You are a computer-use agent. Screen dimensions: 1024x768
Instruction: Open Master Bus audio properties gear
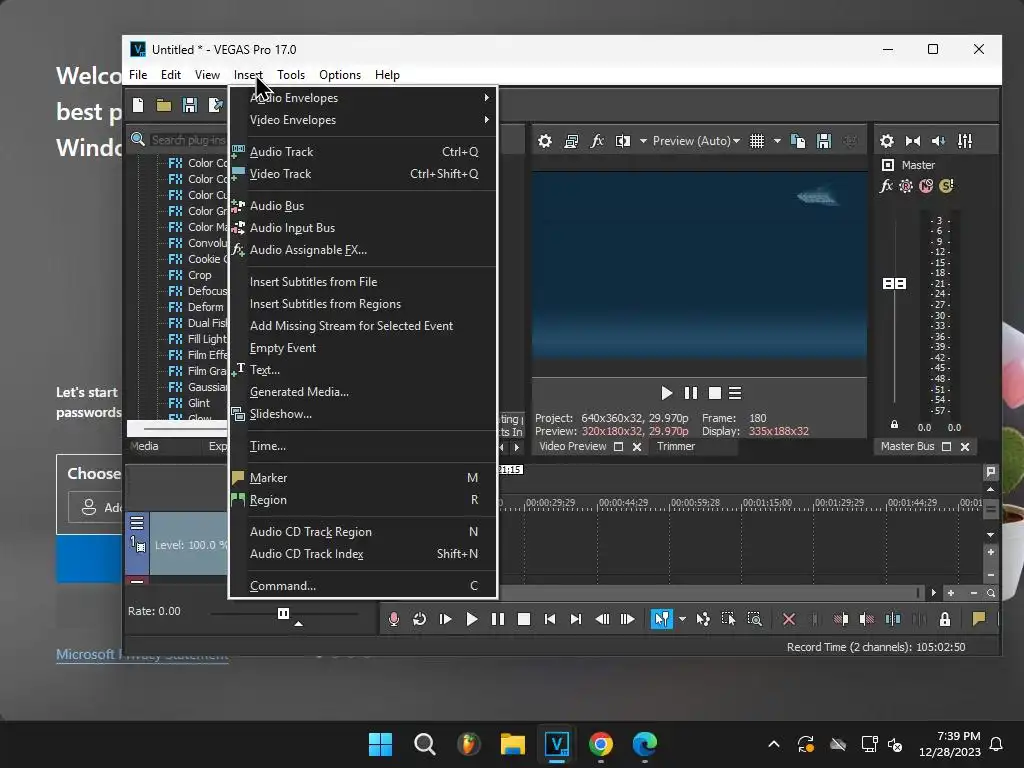[x=887, y=141]
